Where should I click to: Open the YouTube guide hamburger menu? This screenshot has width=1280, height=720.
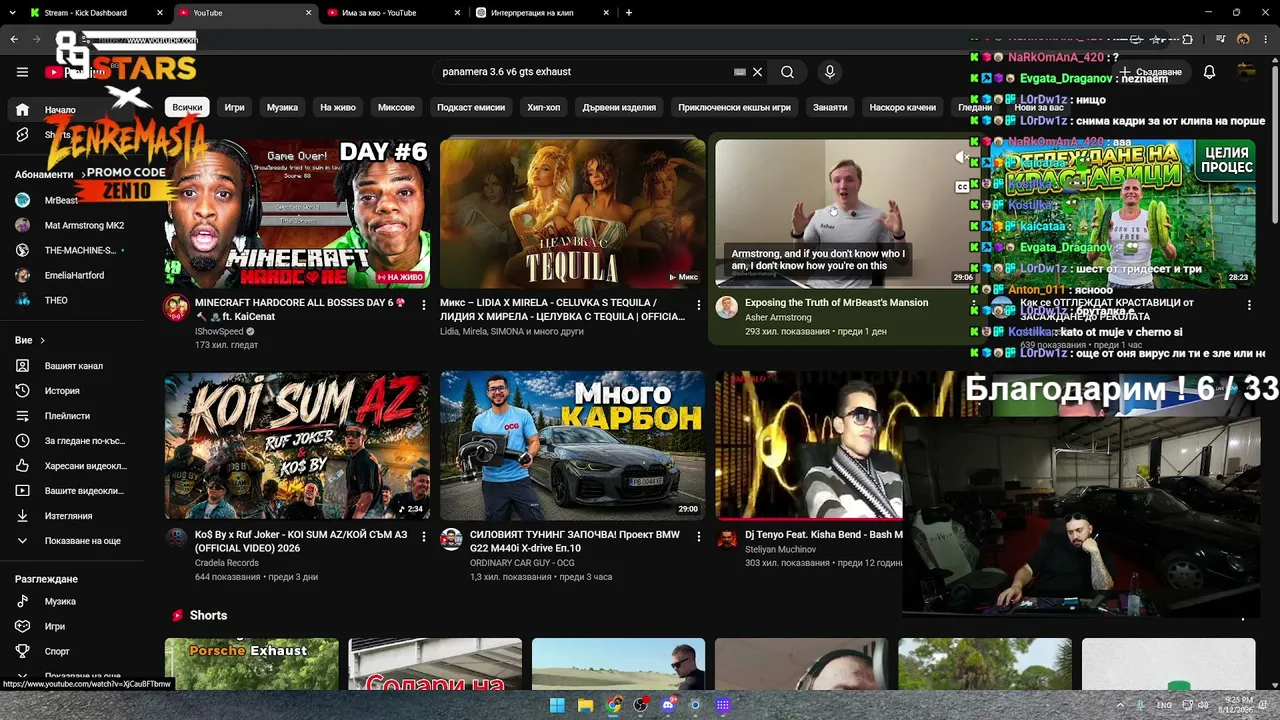pos(22,72)
